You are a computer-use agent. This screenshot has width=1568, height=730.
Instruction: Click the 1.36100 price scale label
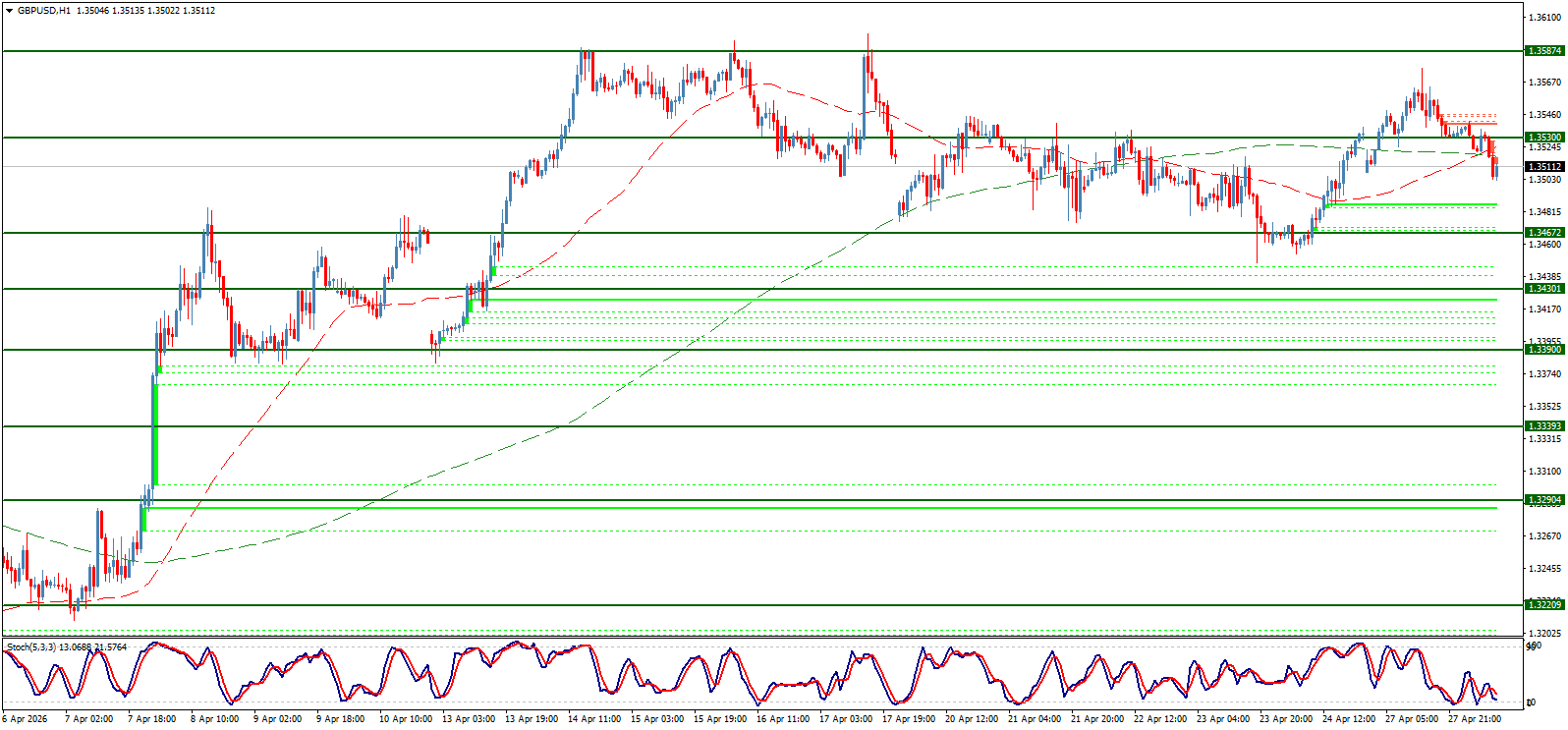tap(1546, 18)
